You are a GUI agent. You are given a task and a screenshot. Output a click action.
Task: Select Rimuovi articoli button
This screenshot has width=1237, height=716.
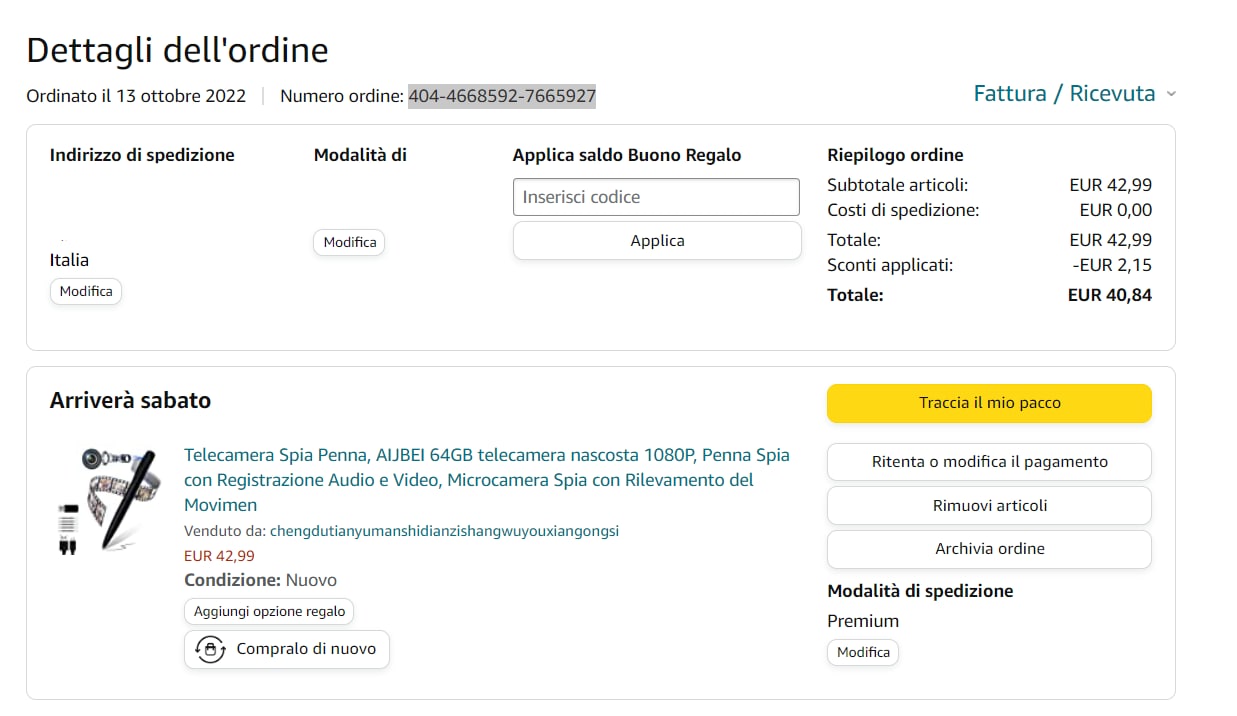pos(989,505)
